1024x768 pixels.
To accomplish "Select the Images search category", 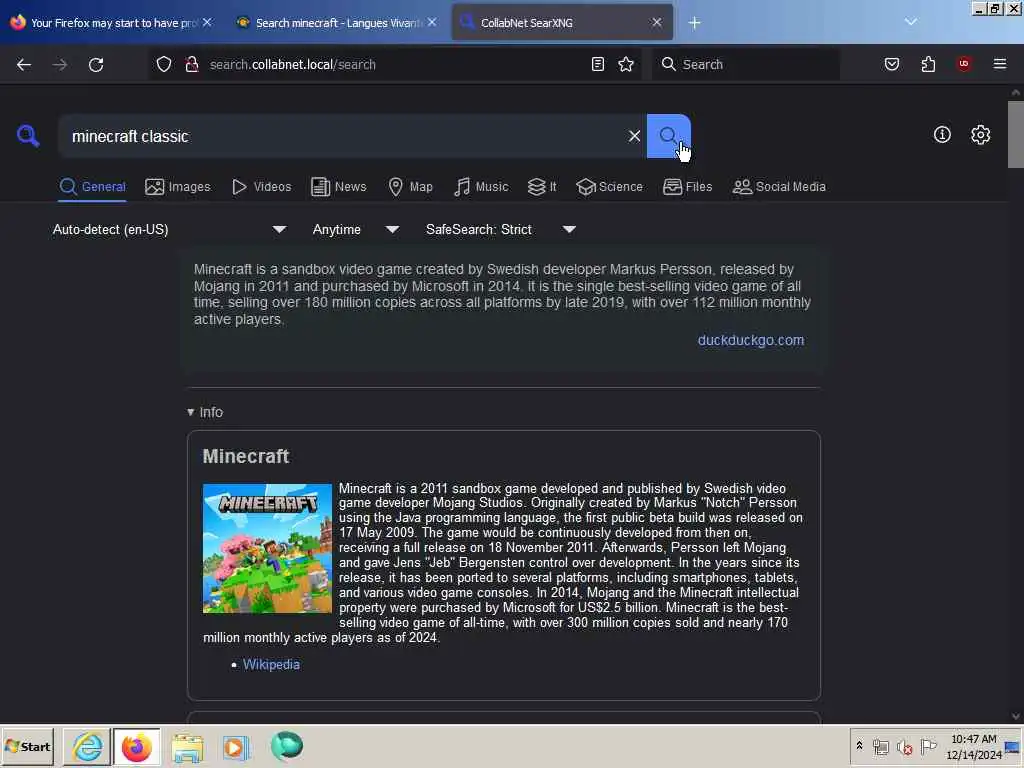I will coord(178,187).
